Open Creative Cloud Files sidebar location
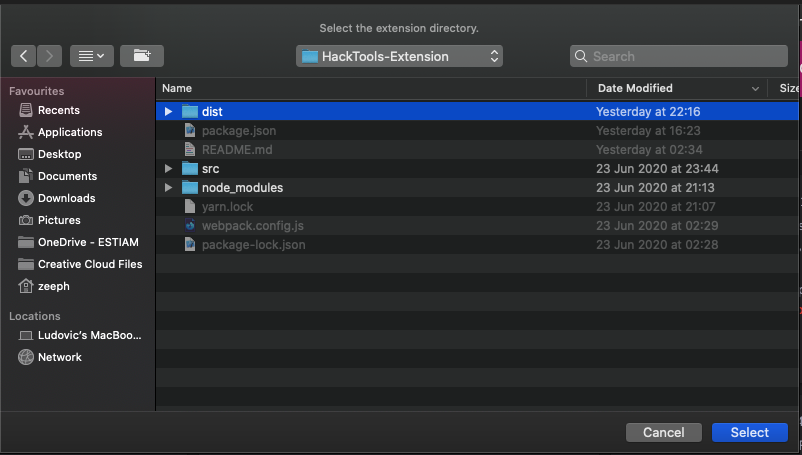Screen dimensions: 802x455 pos(90,264)
